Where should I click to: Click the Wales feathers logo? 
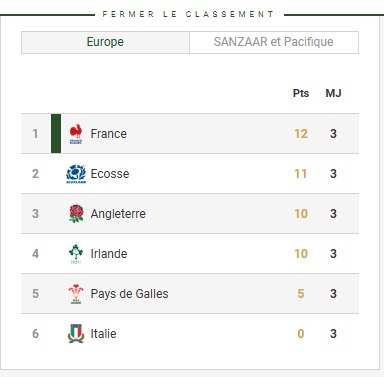coord(76,294)
